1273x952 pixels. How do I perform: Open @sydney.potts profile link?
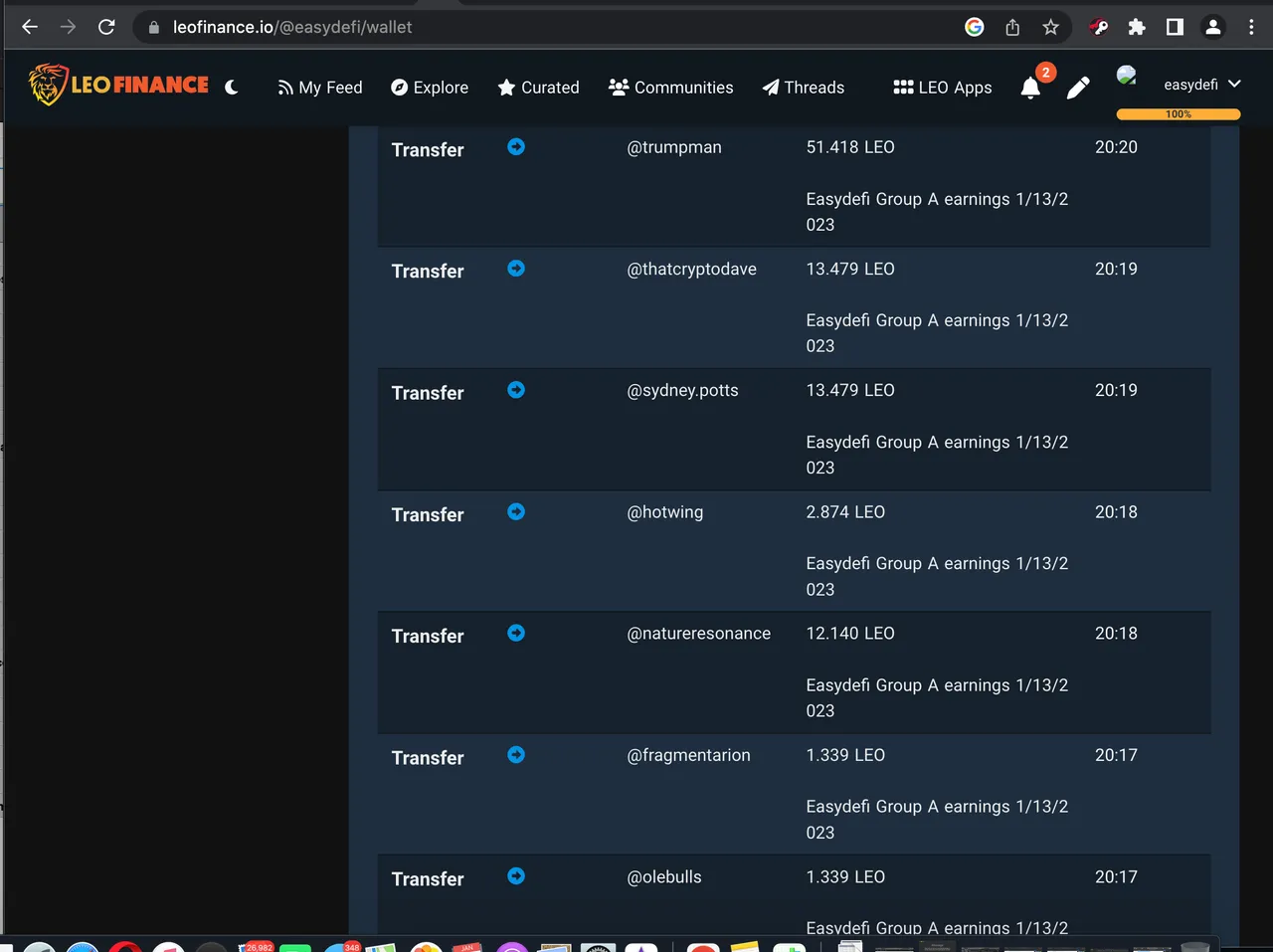(x=682, y=391)
